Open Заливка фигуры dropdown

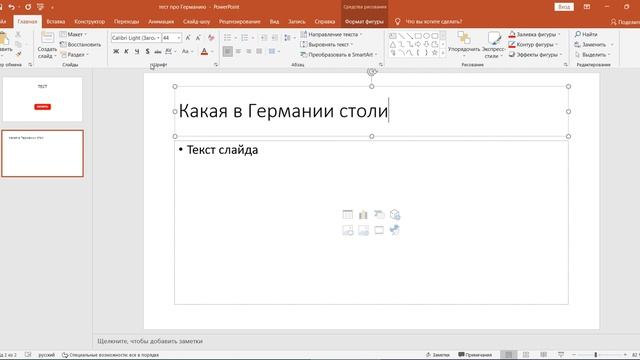pos(535,34)
